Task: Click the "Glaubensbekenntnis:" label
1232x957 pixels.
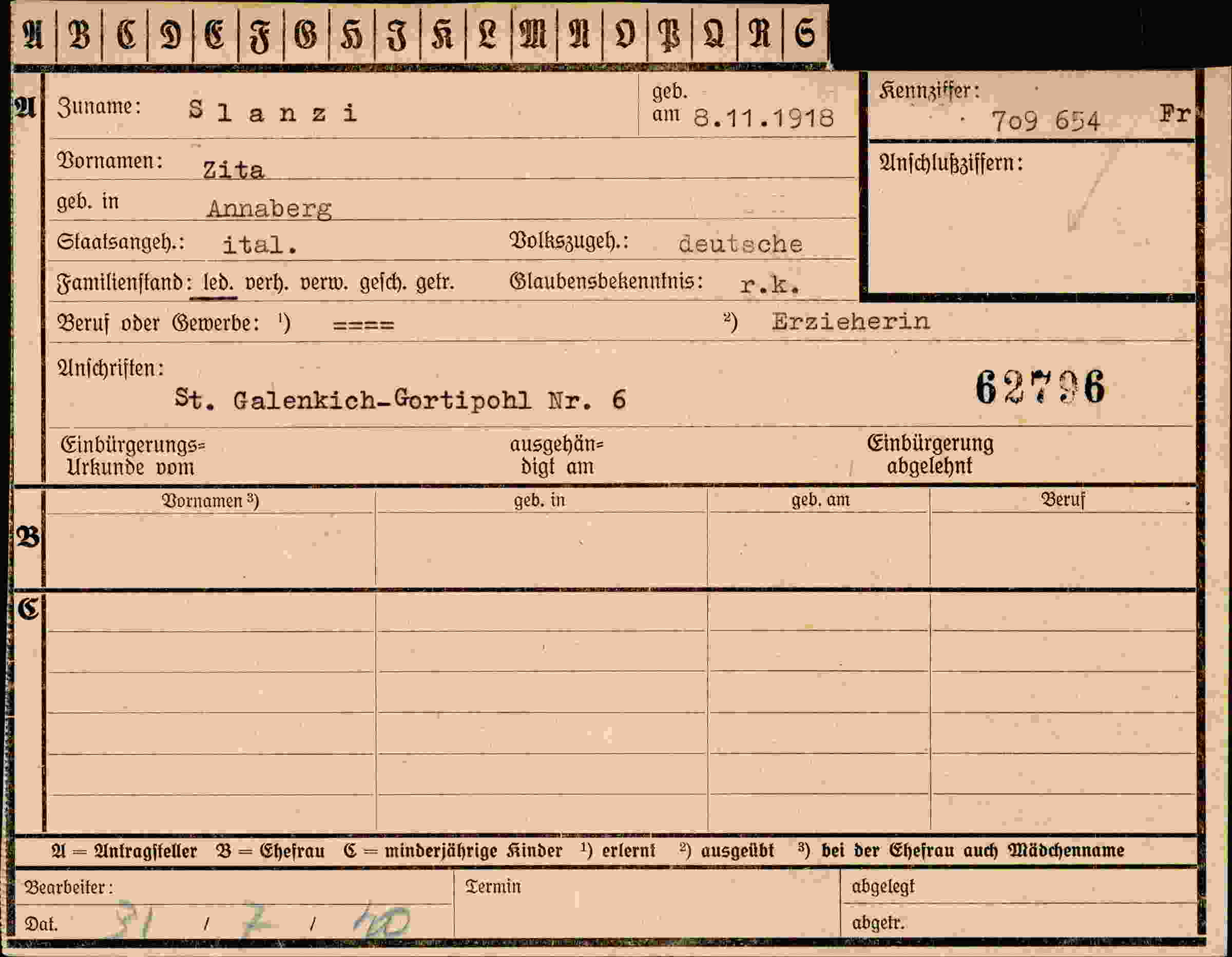Action: 606,281
